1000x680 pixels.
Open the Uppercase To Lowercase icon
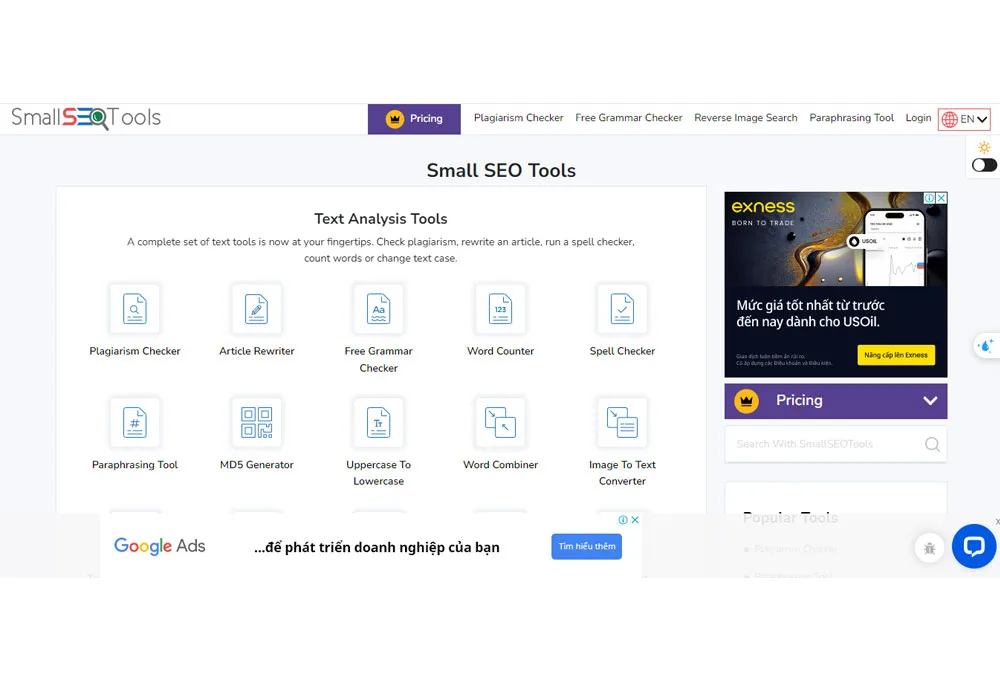[378, 422]
